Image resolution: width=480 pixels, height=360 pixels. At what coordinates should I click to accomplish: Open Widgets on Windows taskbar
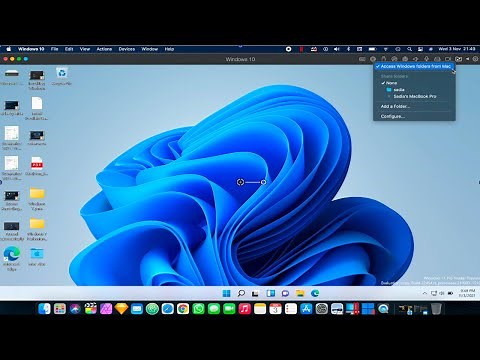pos(270,293)
